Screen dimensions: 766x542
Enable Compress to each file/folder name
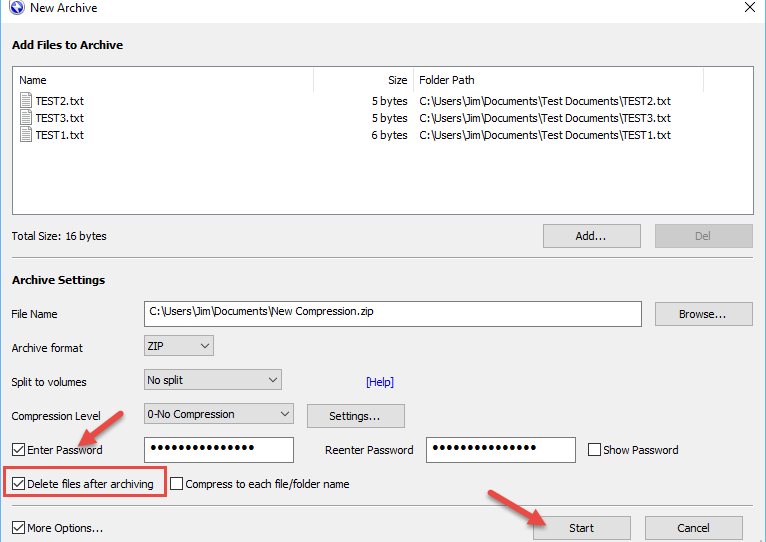coord(176,484)
